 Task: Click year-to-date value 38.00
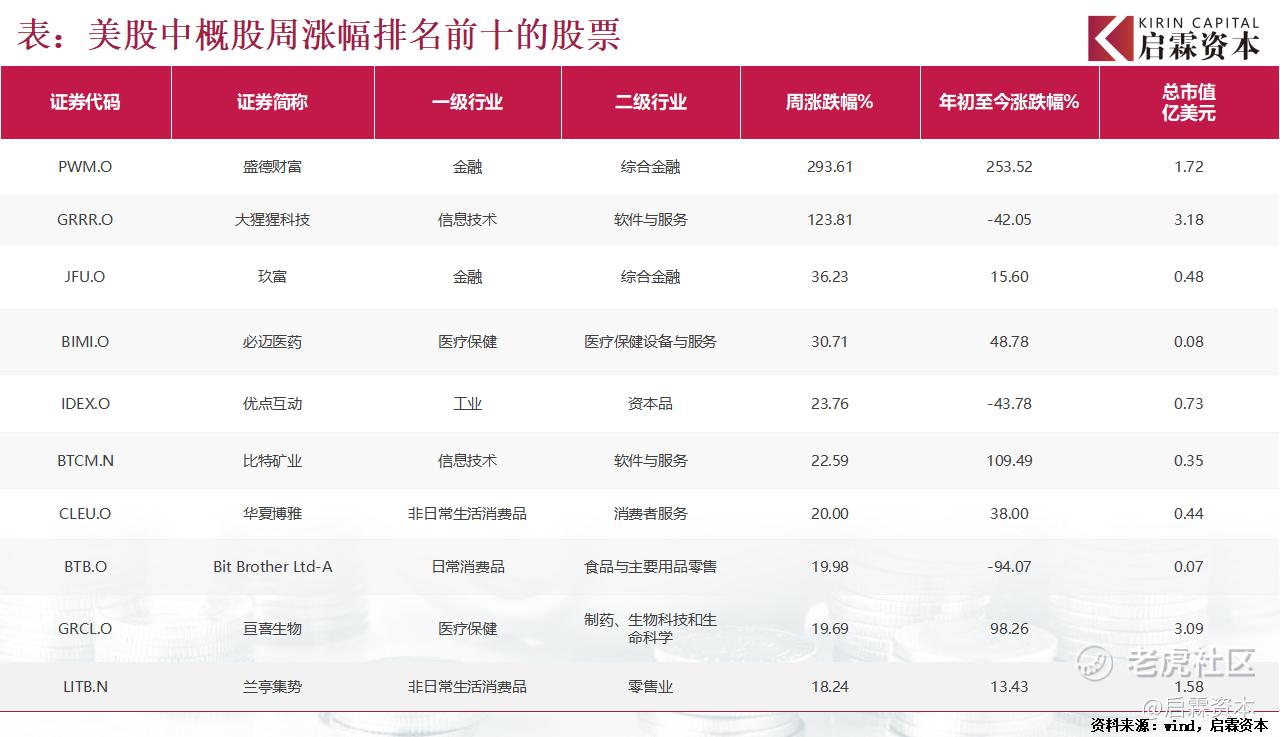1009,513
